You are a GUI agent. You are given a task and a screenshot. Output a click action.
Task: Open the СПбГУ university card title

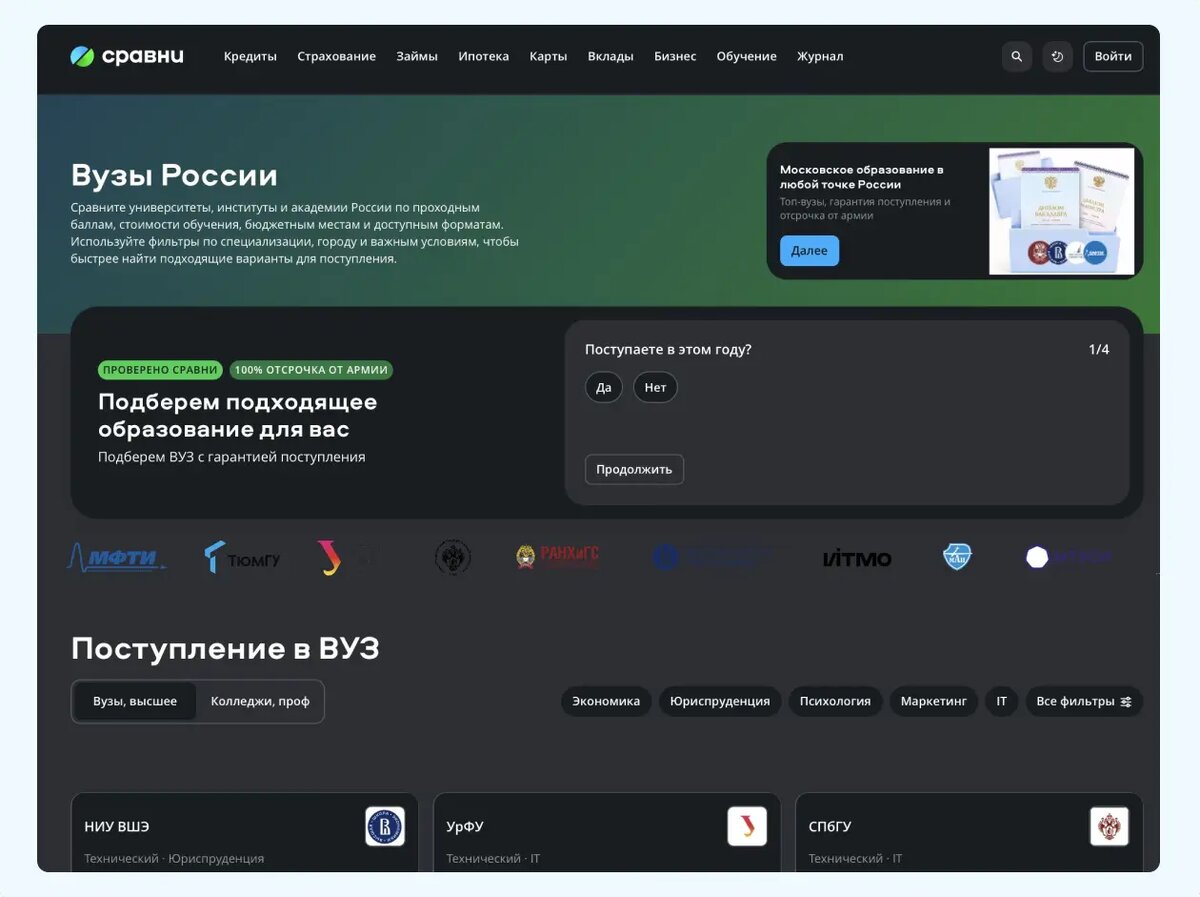[x=830, y=827]
